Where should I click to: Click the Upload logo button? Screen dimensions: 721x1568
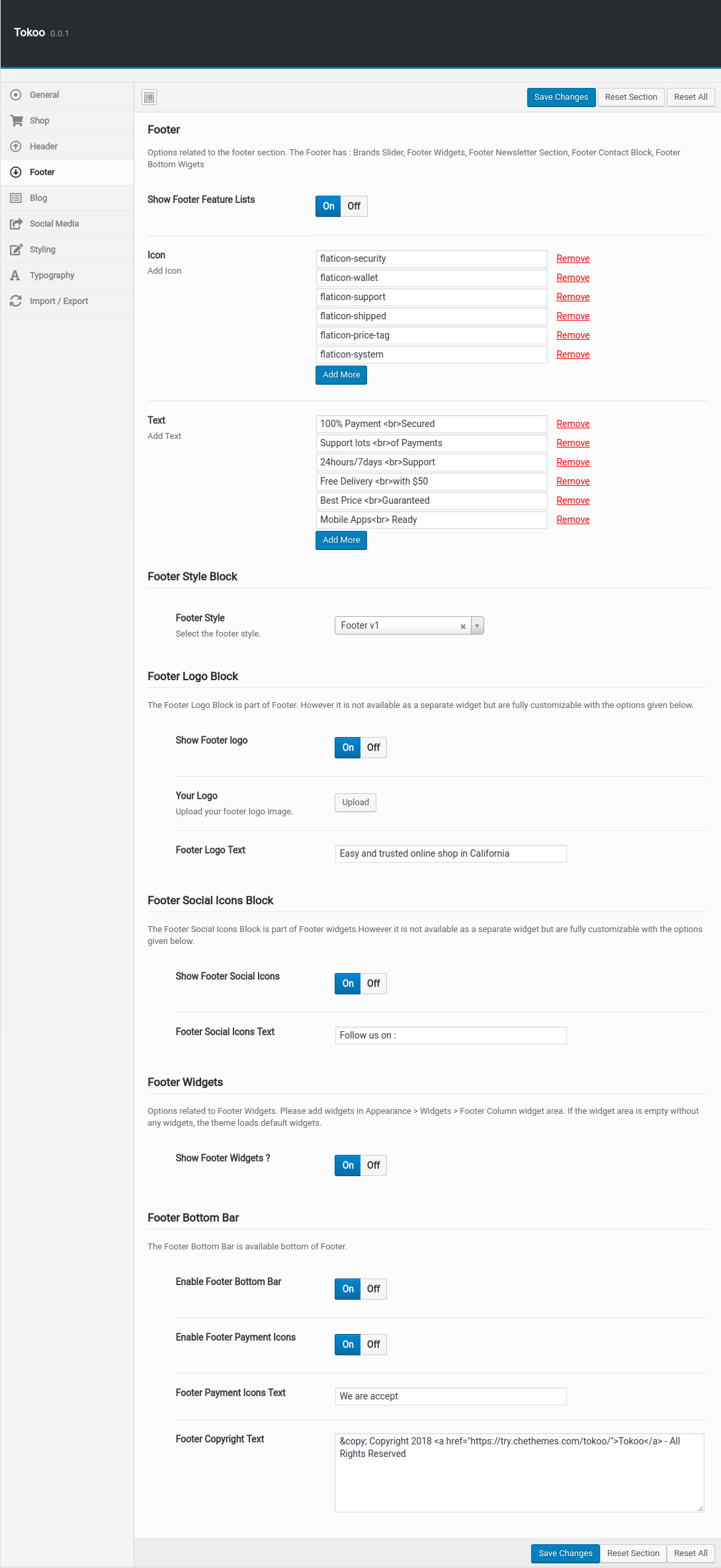pos(355,803)
